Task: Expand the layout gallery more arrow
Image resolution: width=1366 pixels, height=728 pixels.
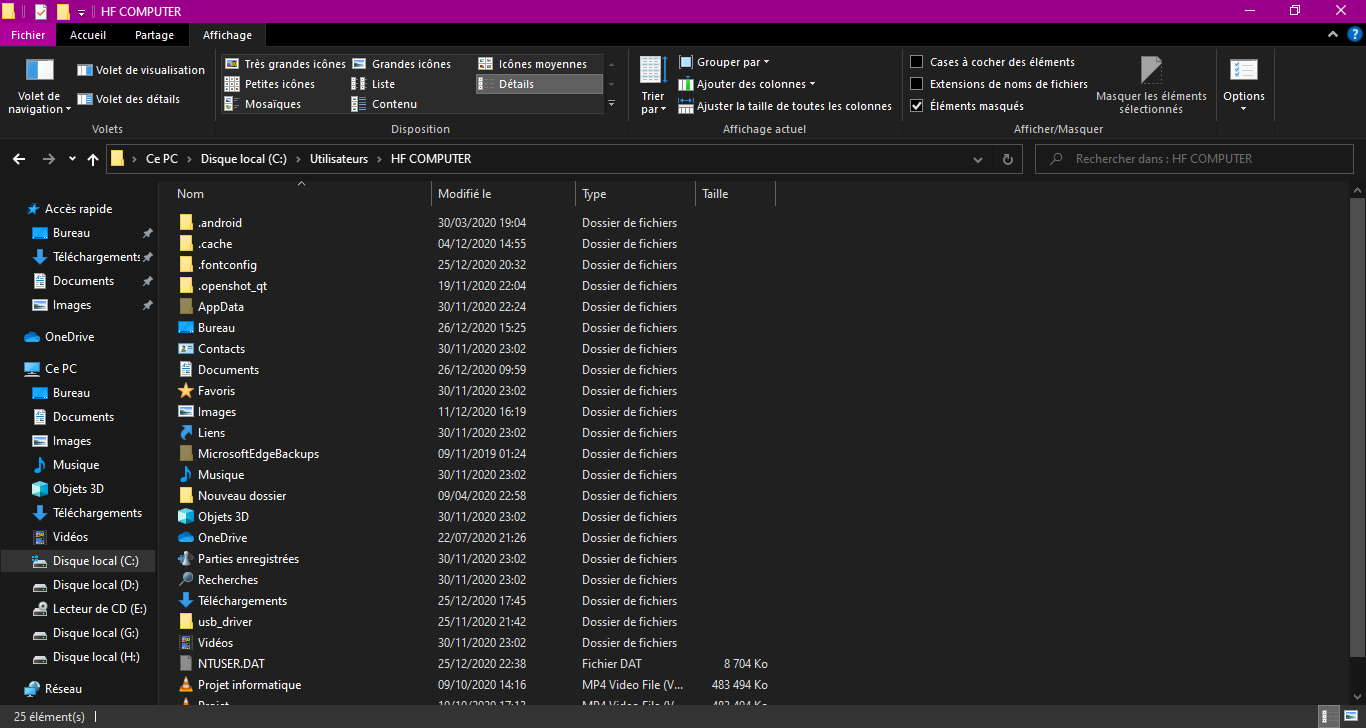Action: point(611,104)
